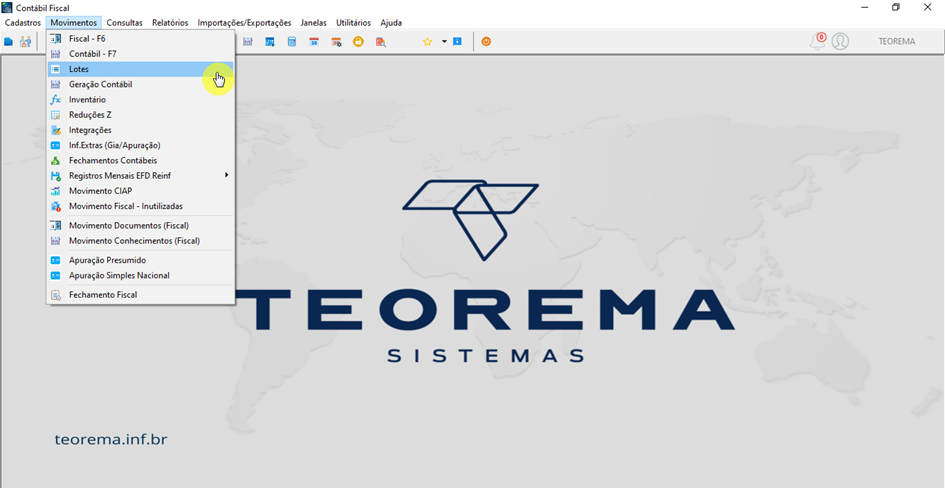Select Movimento CIAP menu entry

click(140, 191)
